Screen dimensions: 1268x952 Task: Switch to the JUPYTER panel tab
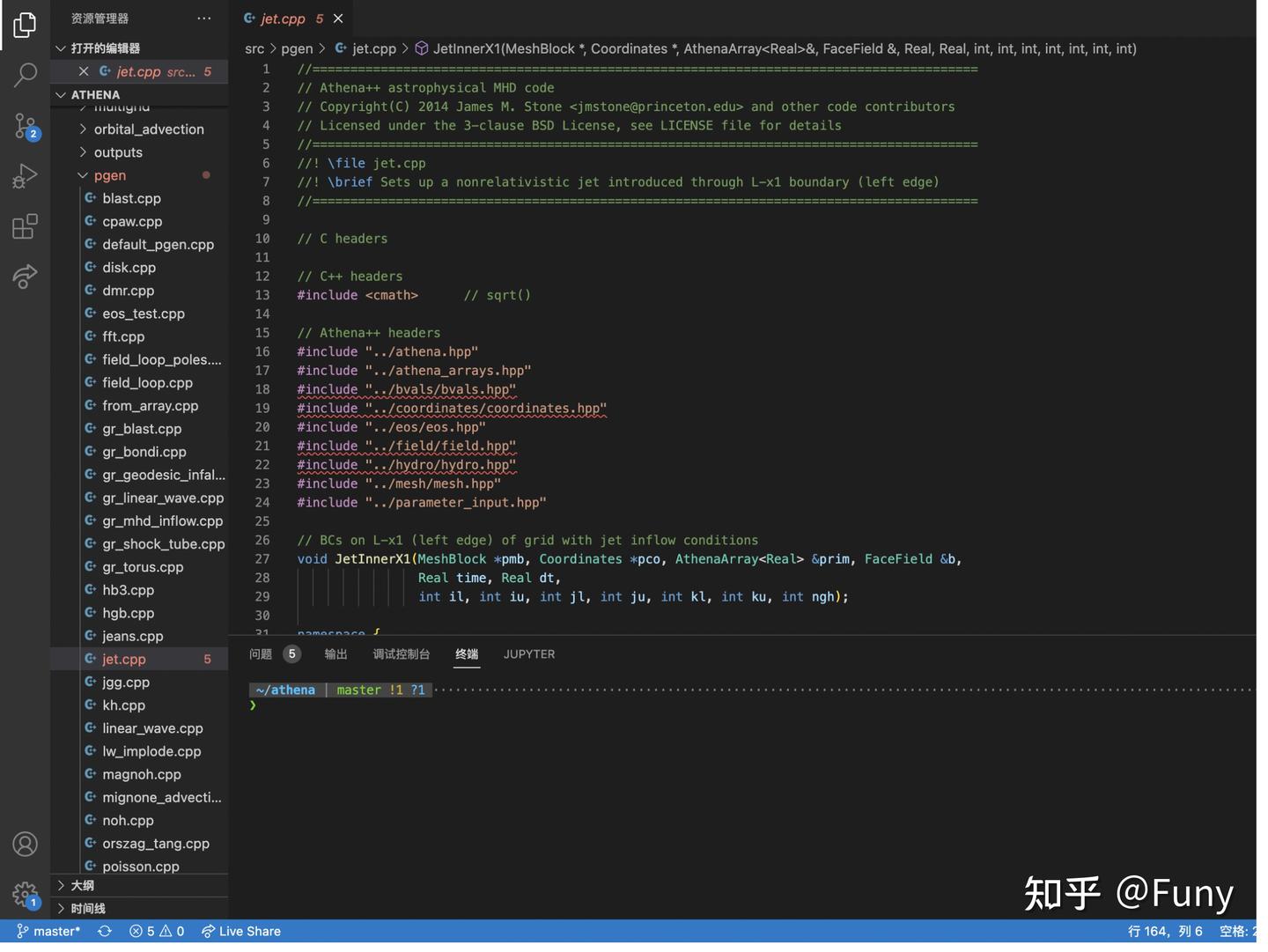[x=528, y=654]
